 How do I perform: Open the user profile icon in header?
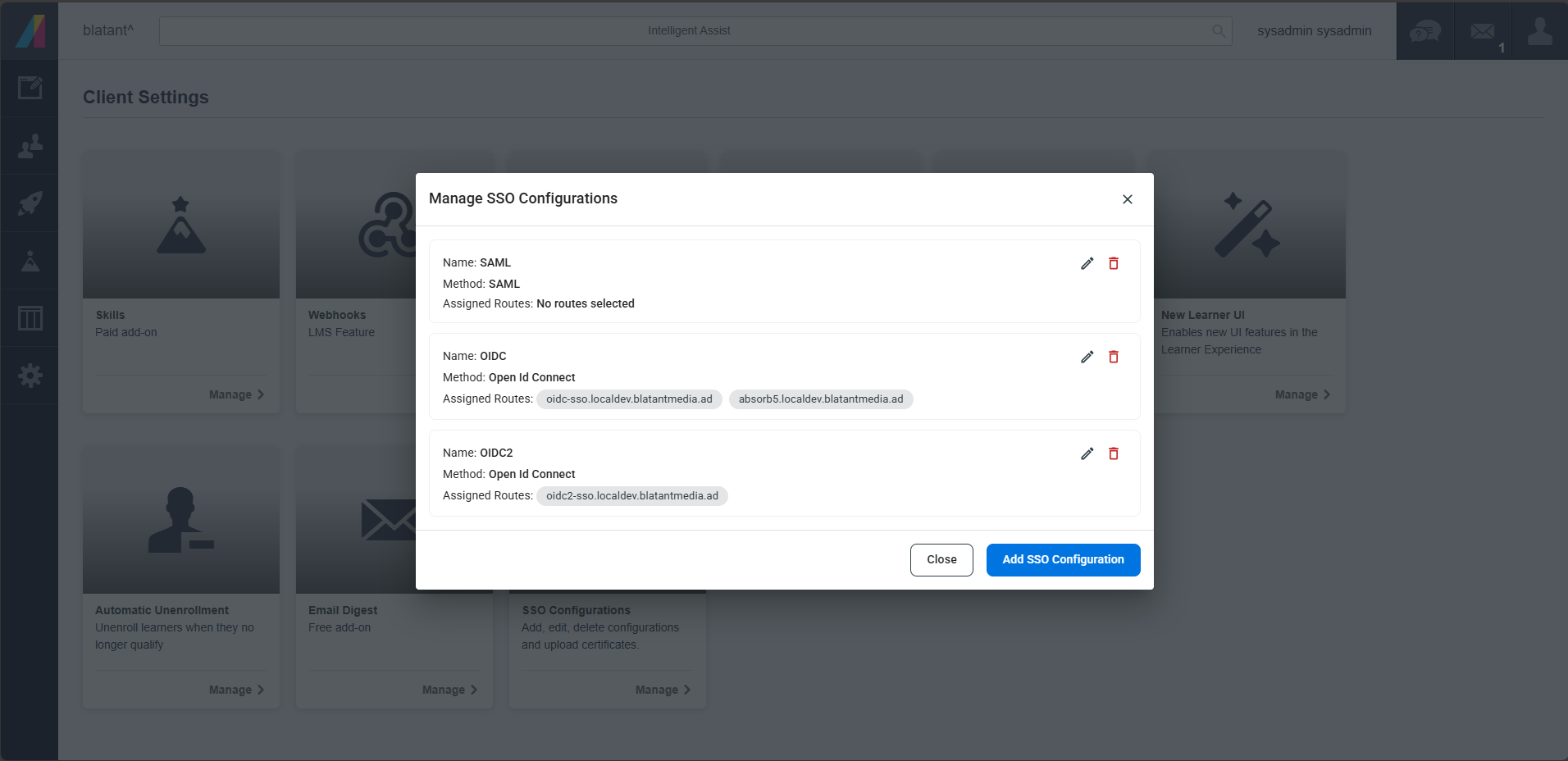[1540, 31]
